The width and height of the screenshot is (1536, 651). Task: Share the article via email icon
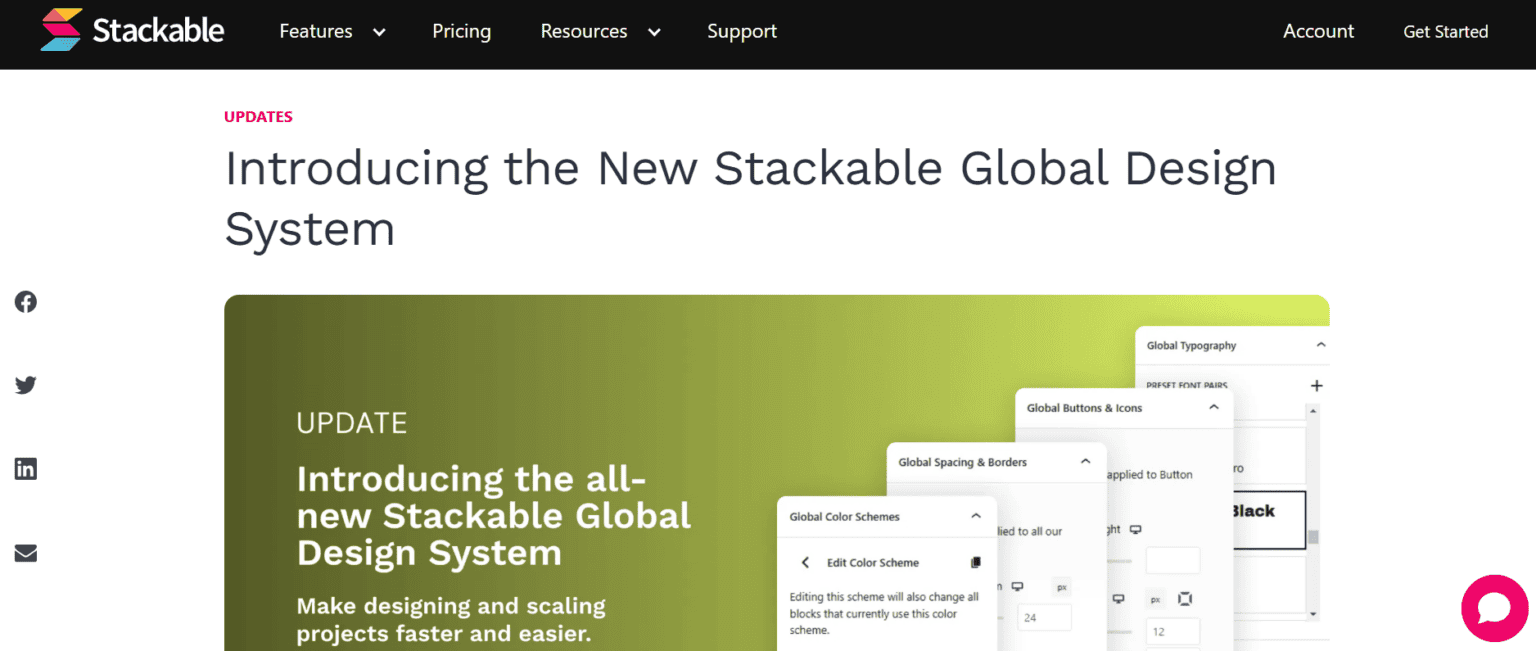coord(25,553)
